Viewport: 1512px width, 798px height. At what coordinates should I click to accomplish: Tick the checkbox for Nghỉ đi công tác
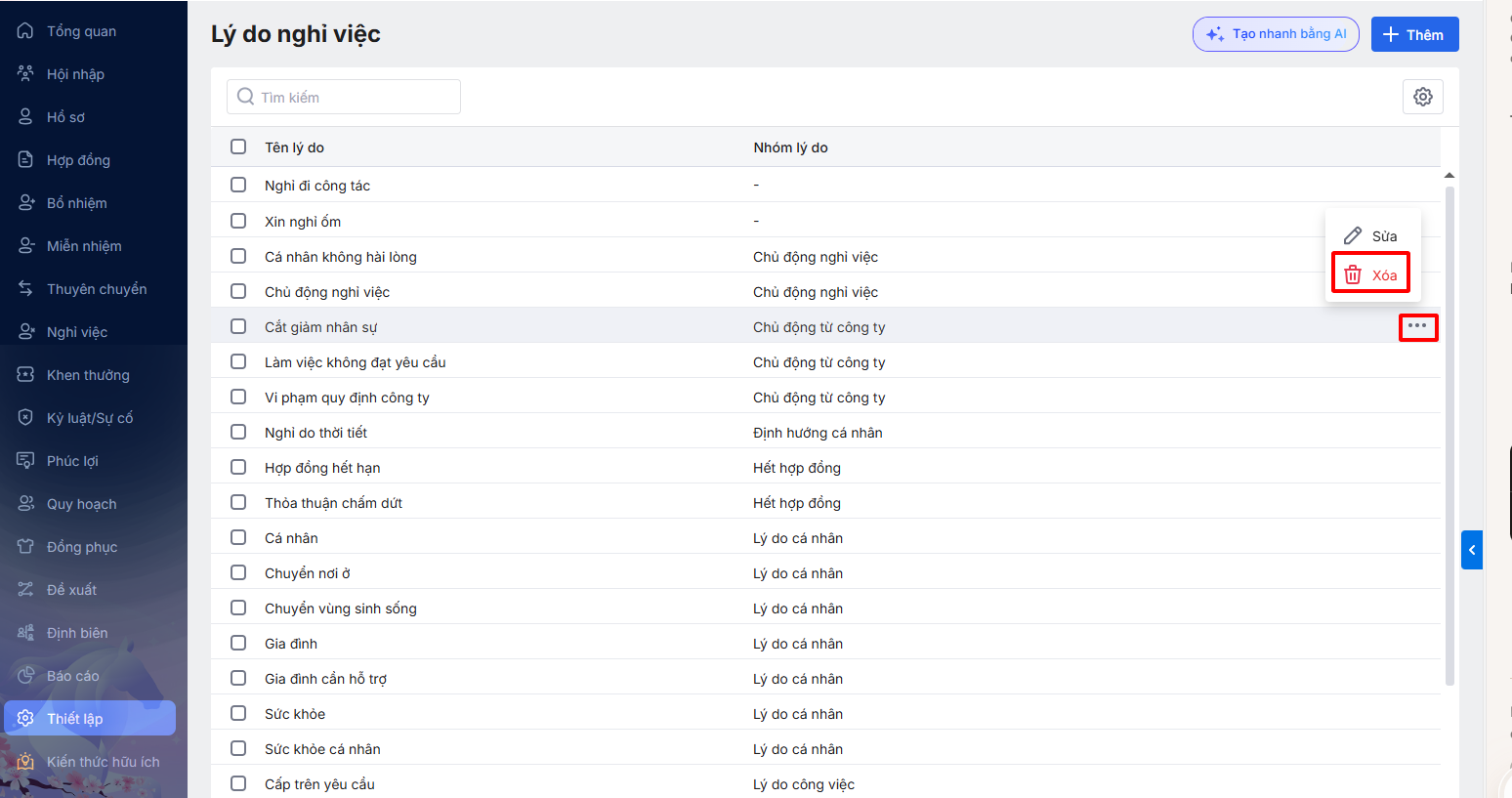pos(238,185)
